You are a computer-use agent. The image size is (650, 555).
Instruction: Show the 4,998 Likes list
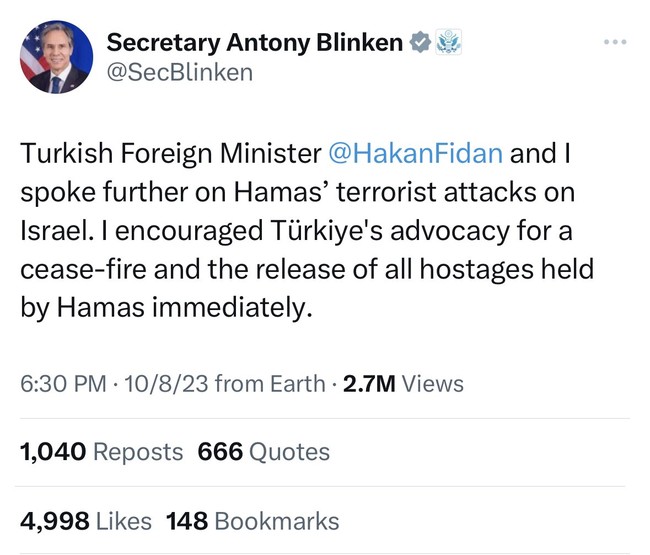coord(86,521)
